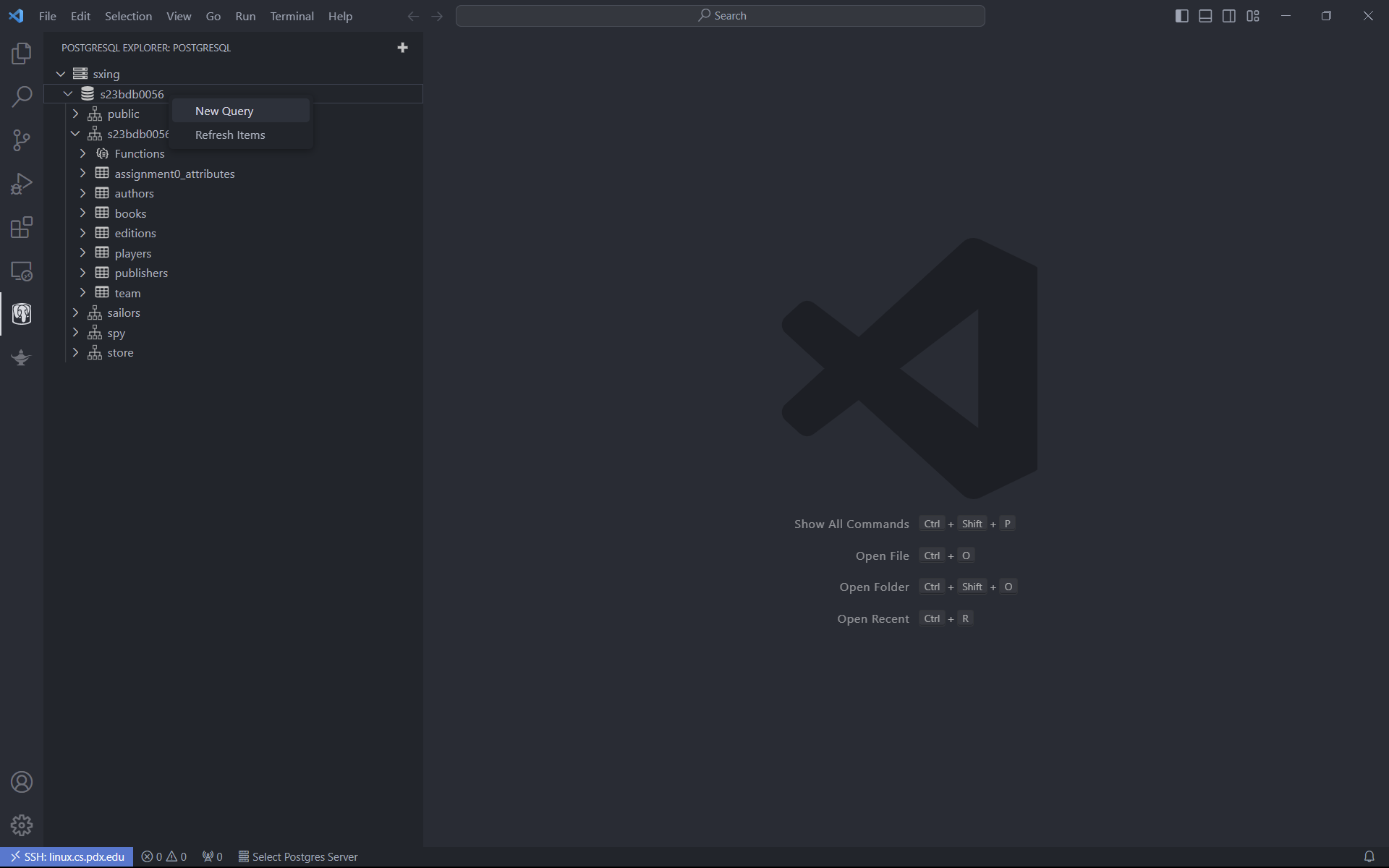Open the Remote Explorer view
This screenshot has height=868, width=1389.
[x=22, y=271]
